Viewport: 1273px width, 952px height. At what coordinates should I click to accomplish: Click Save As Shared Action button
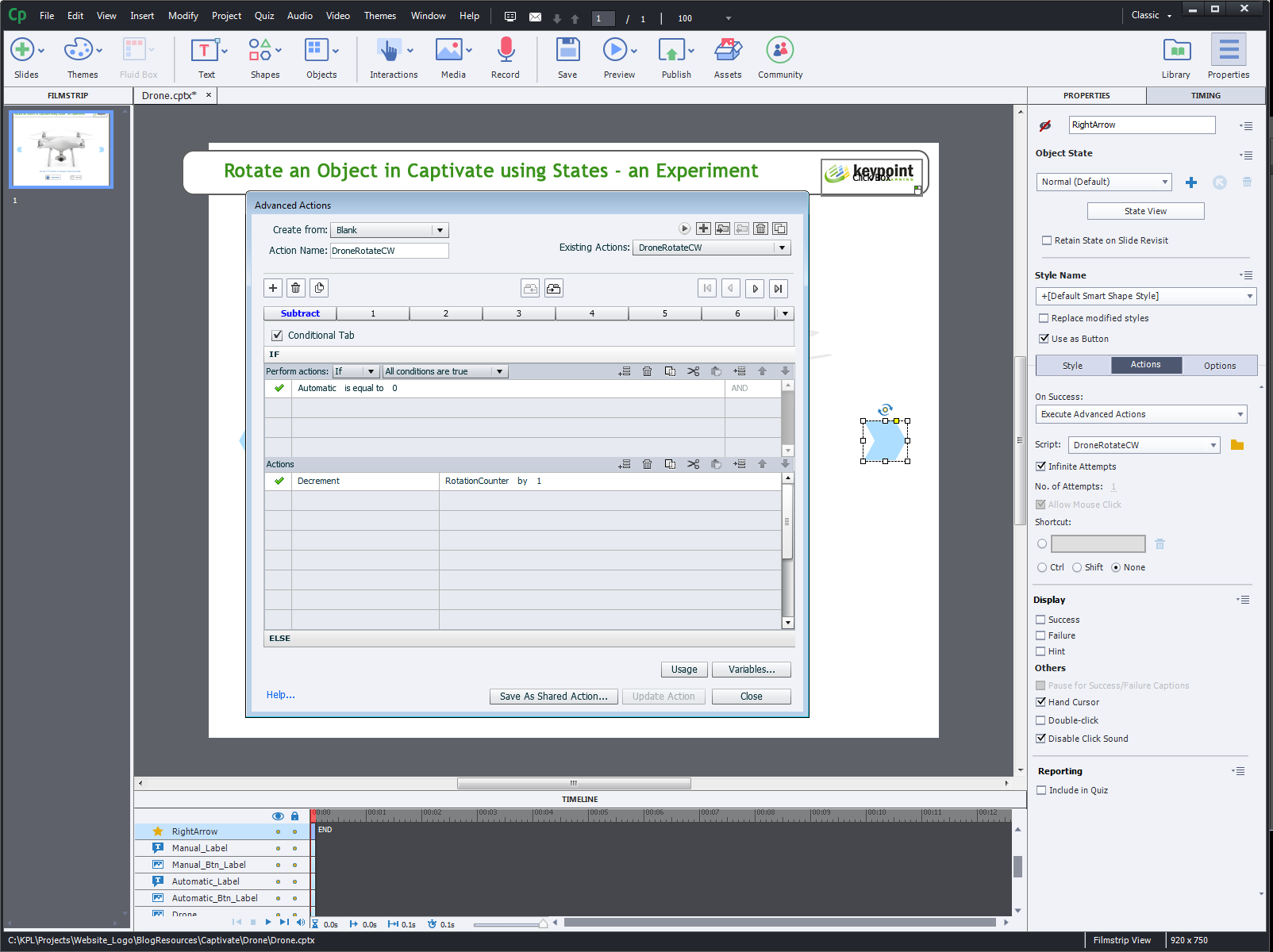[553, 697]
